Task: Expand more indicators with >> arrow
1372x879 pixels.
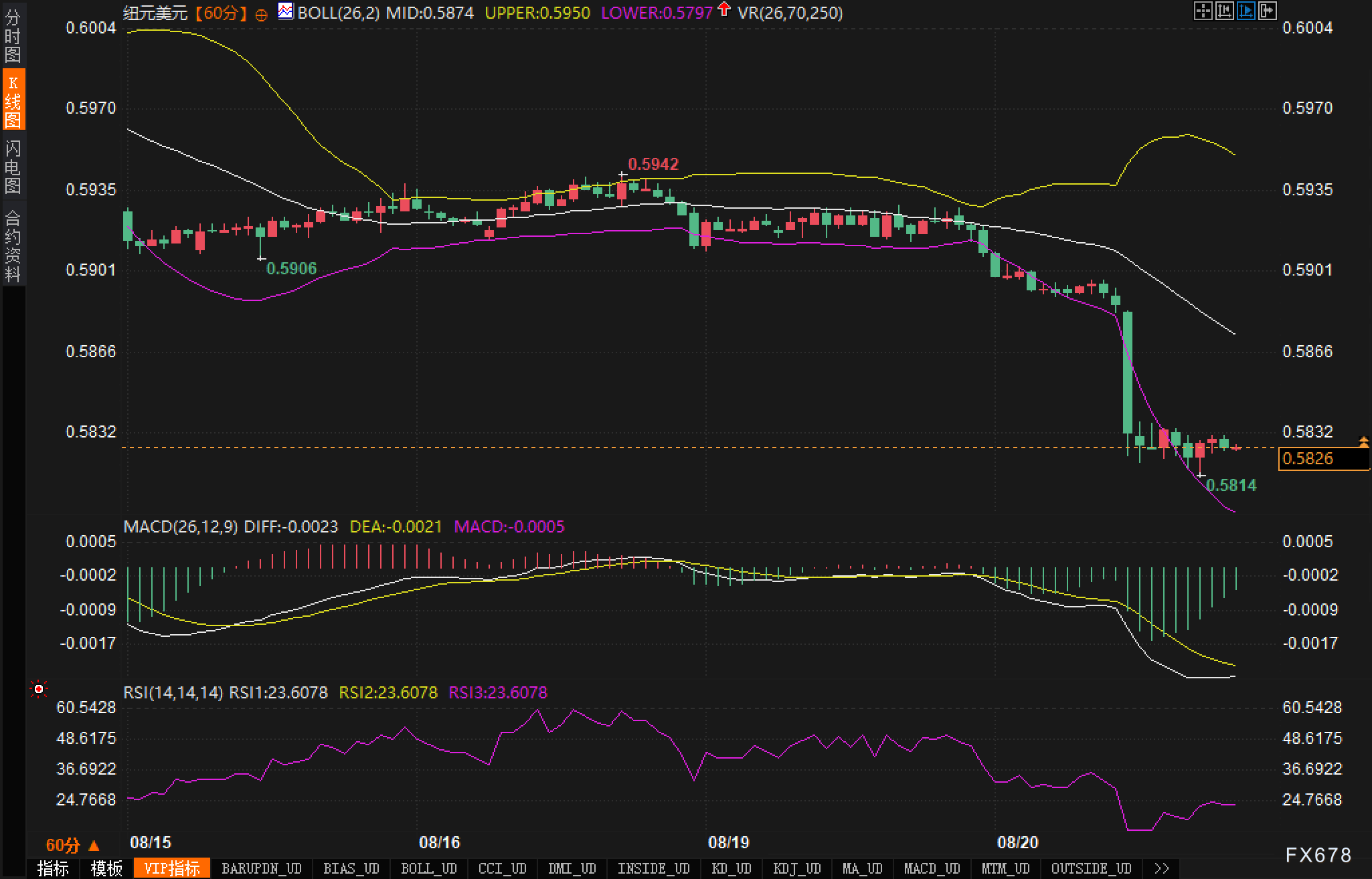Action: [x=1162, y=868]
